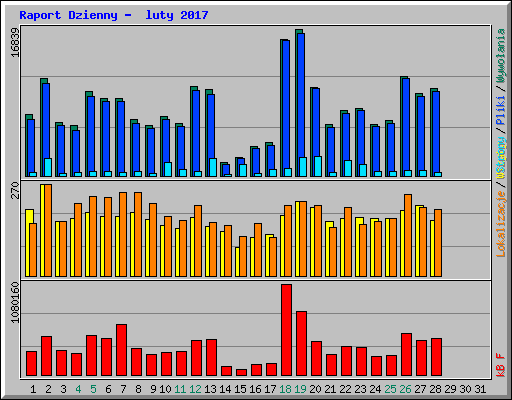The width and height of the screenshot is (512, 400).
Task: Click the Lokalizacje legend label
Action: [501, 224]
